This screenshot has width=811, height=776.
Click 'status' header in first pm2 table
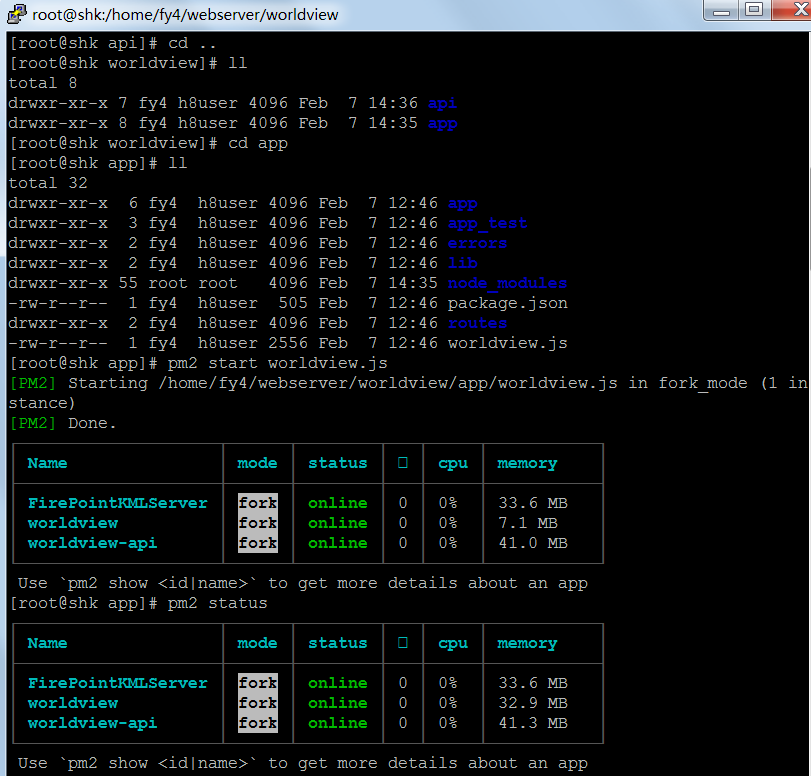(338, 463)
